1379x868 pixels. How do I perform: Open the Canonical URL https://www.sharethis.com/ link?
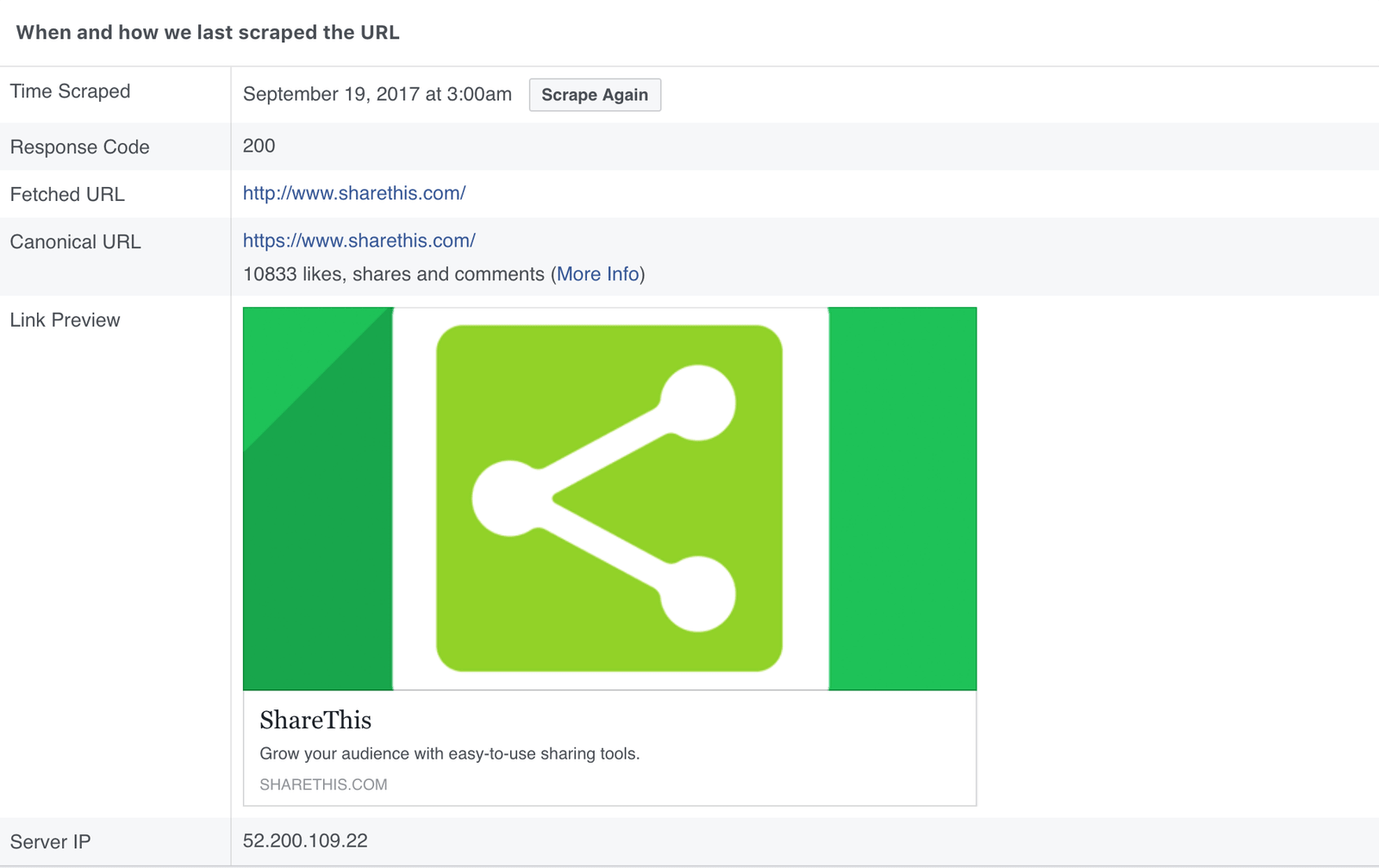click(x=359, y=240)
